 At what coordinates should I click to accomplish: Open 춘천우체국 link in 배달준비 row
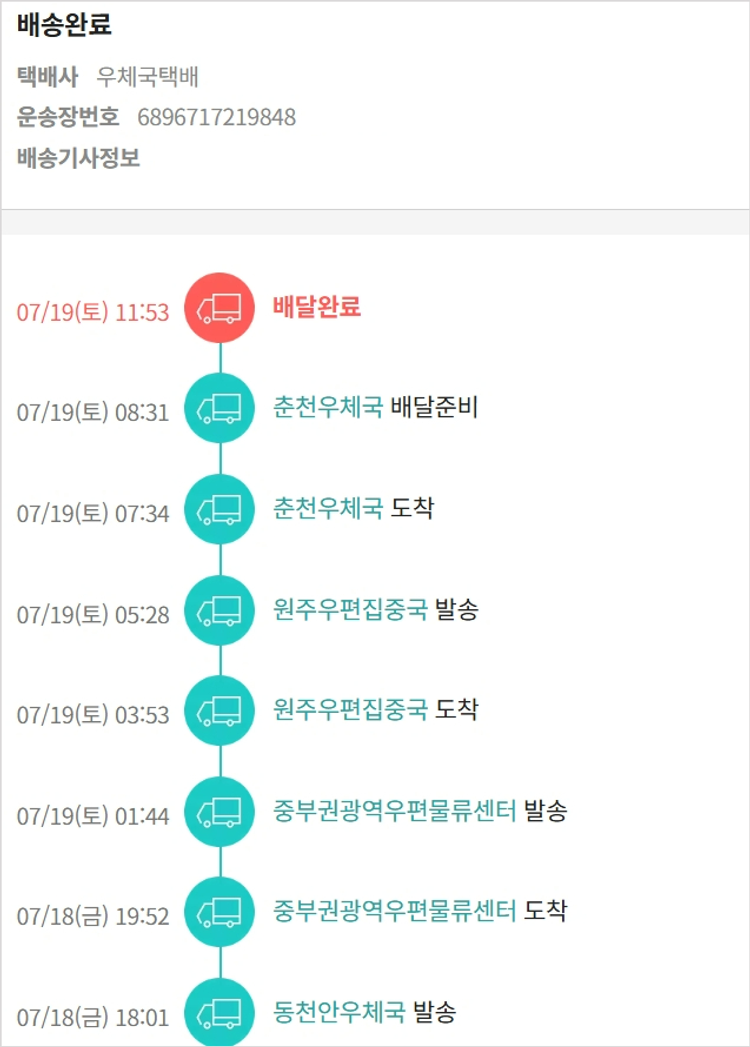coord(328,407)
